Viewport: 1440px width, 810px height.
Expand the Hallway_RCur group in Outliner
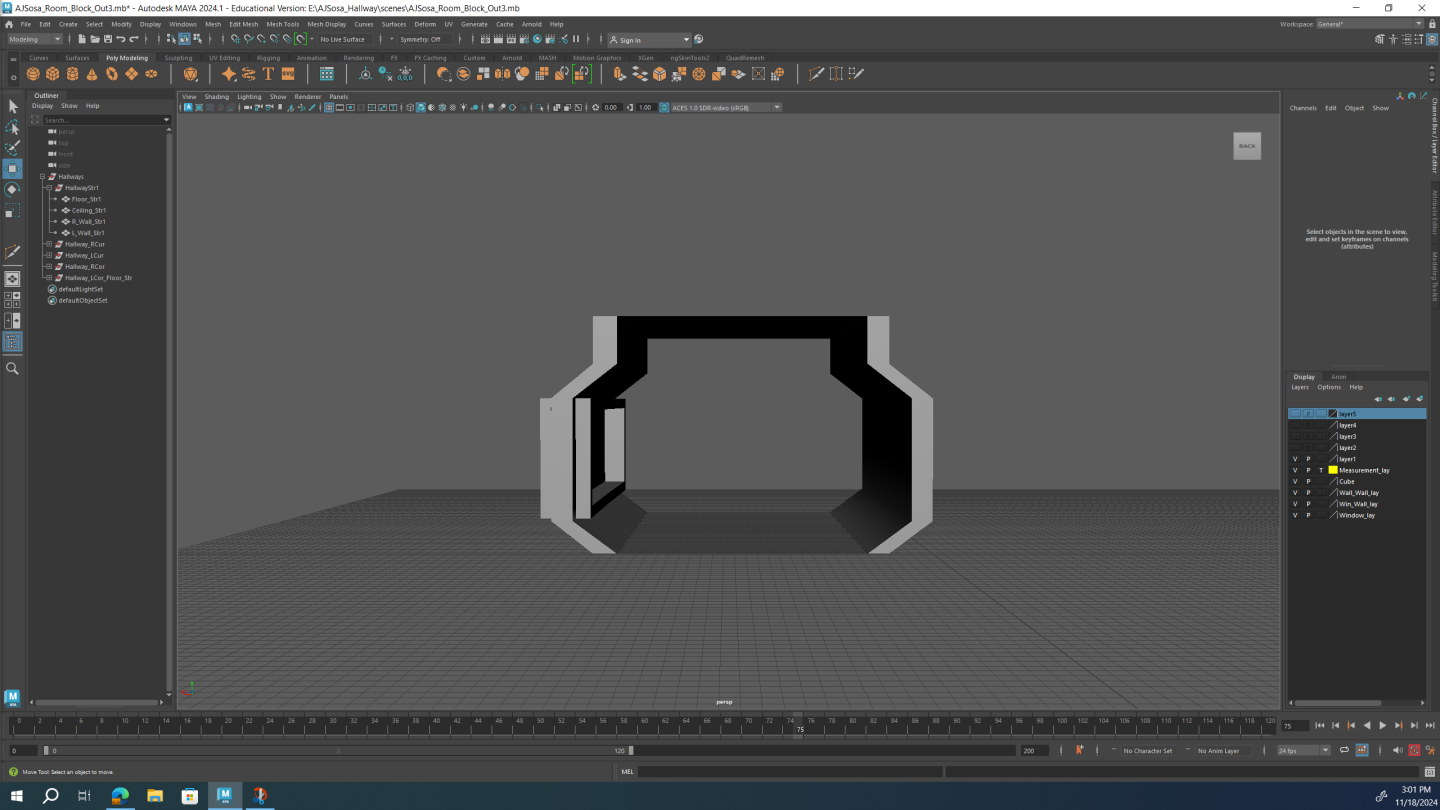click(48, 244)
